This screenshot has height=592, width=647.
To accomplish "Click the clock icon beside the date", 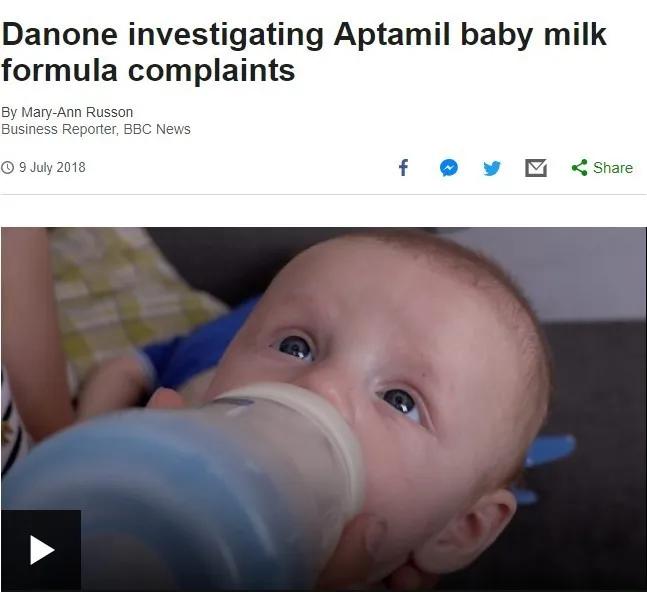I will [8, 167].
